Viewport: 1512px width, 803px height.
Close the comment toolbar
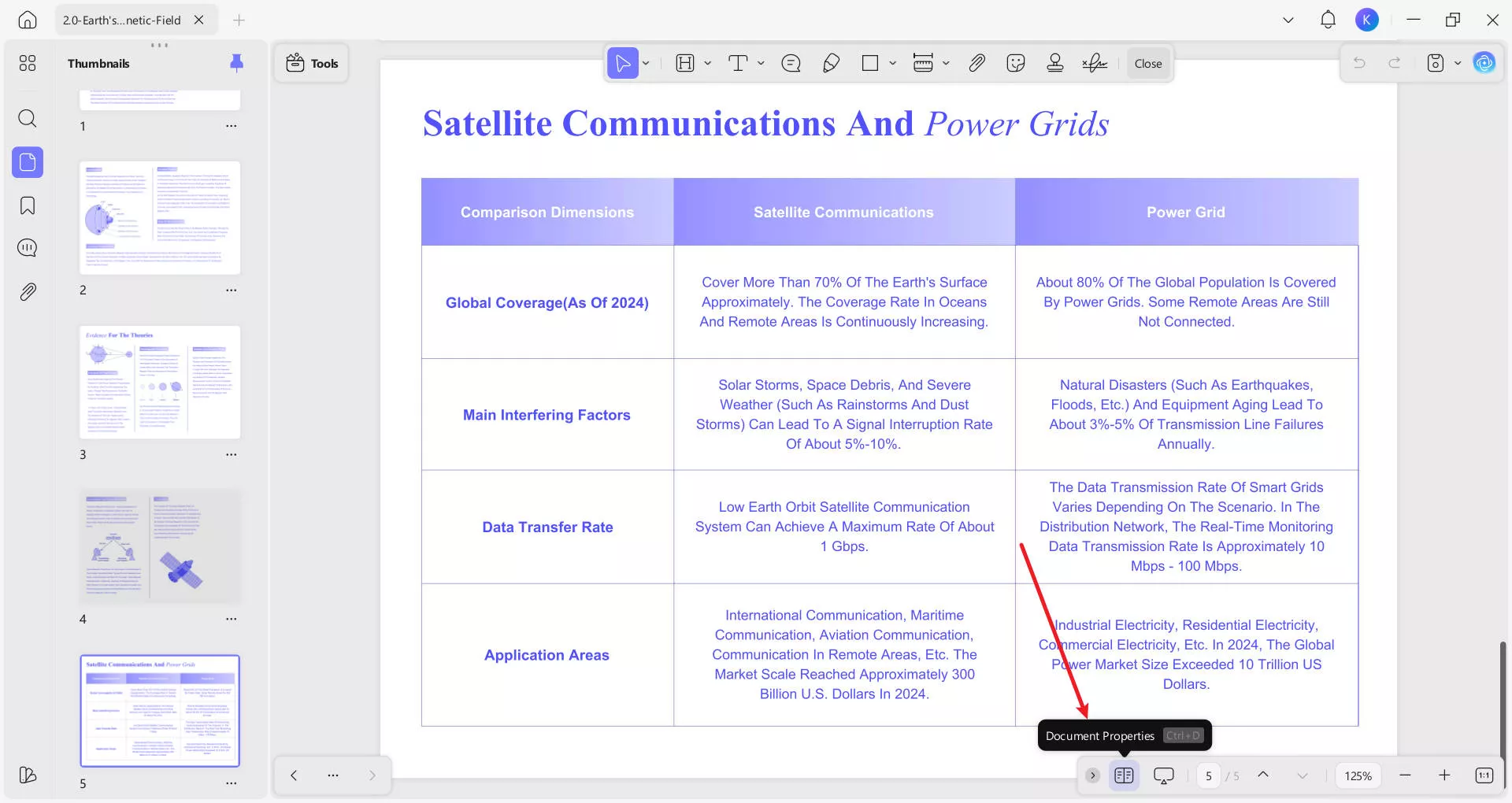[x=1147, y=64]
